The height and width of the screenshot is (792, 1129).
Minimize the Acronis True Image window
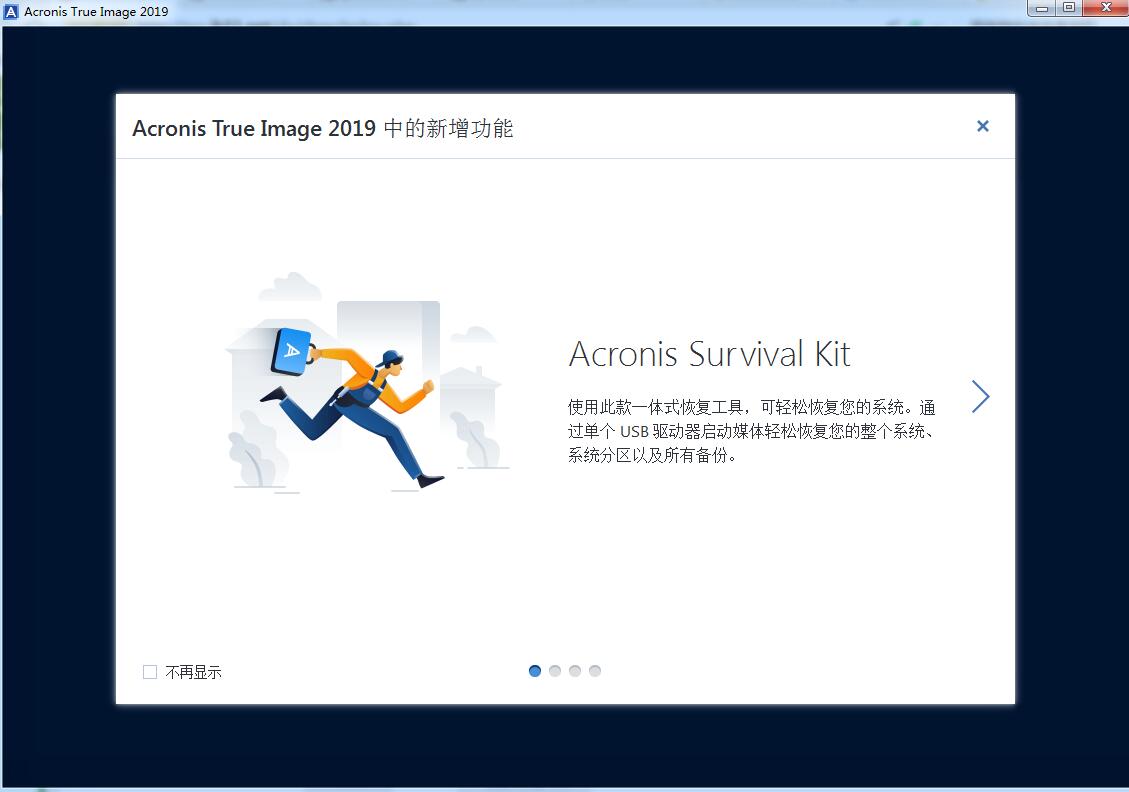[x=1041, y=8]
